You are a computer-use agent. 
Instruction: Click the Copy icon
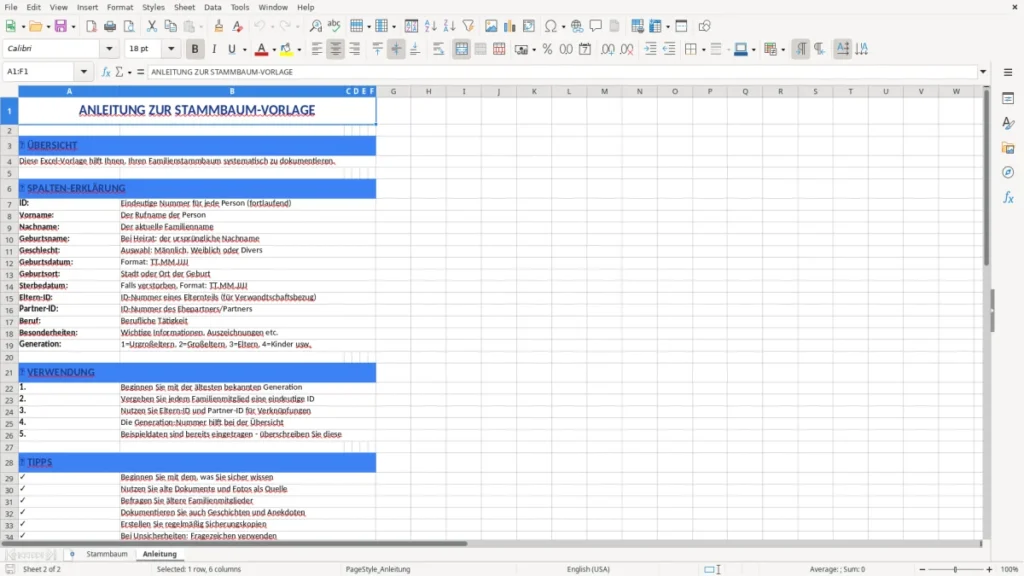[170, 26]
